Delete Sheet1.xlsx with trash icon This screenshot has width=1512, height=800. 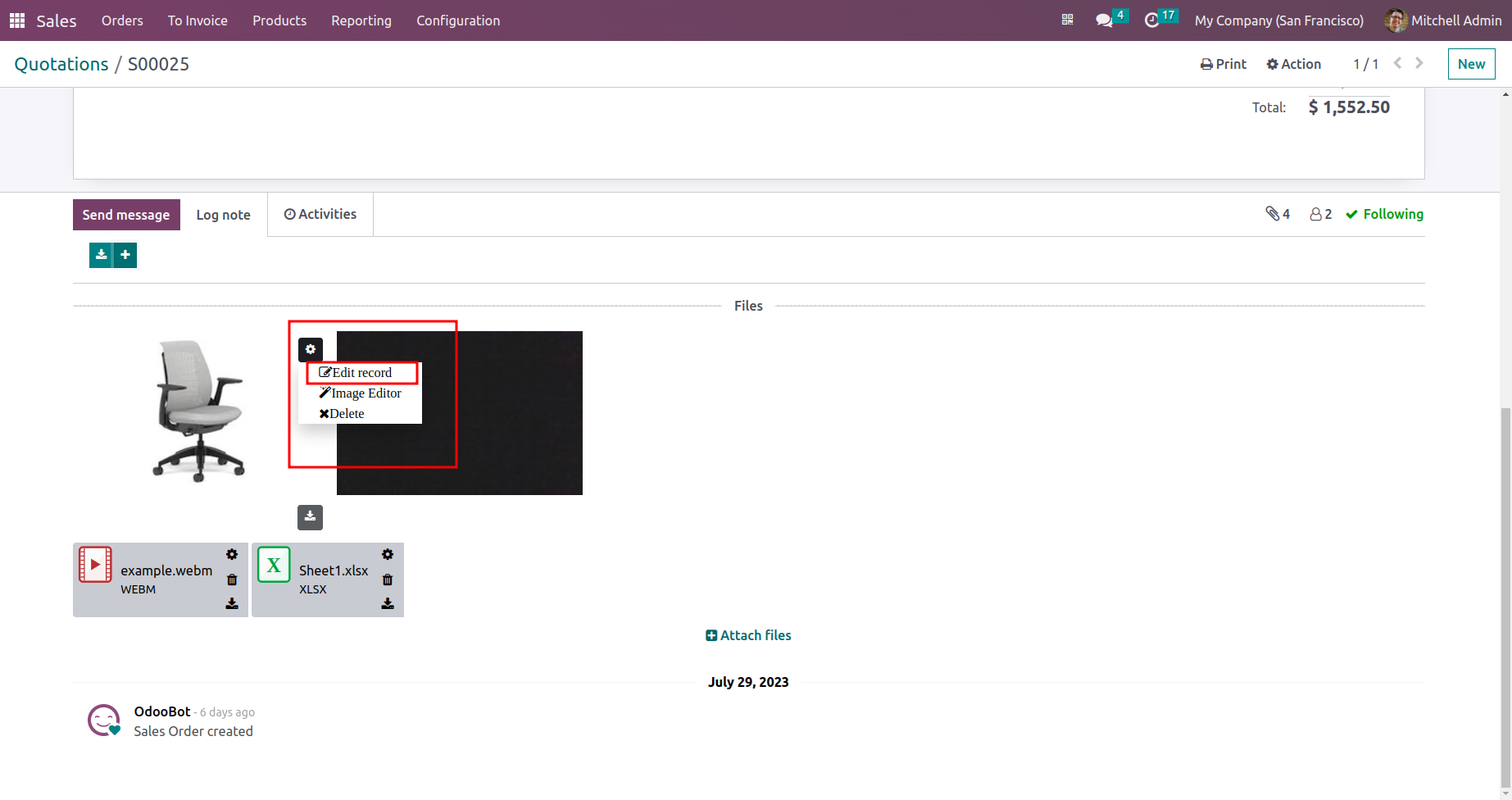pyautogui.click(x=388, y=580)
